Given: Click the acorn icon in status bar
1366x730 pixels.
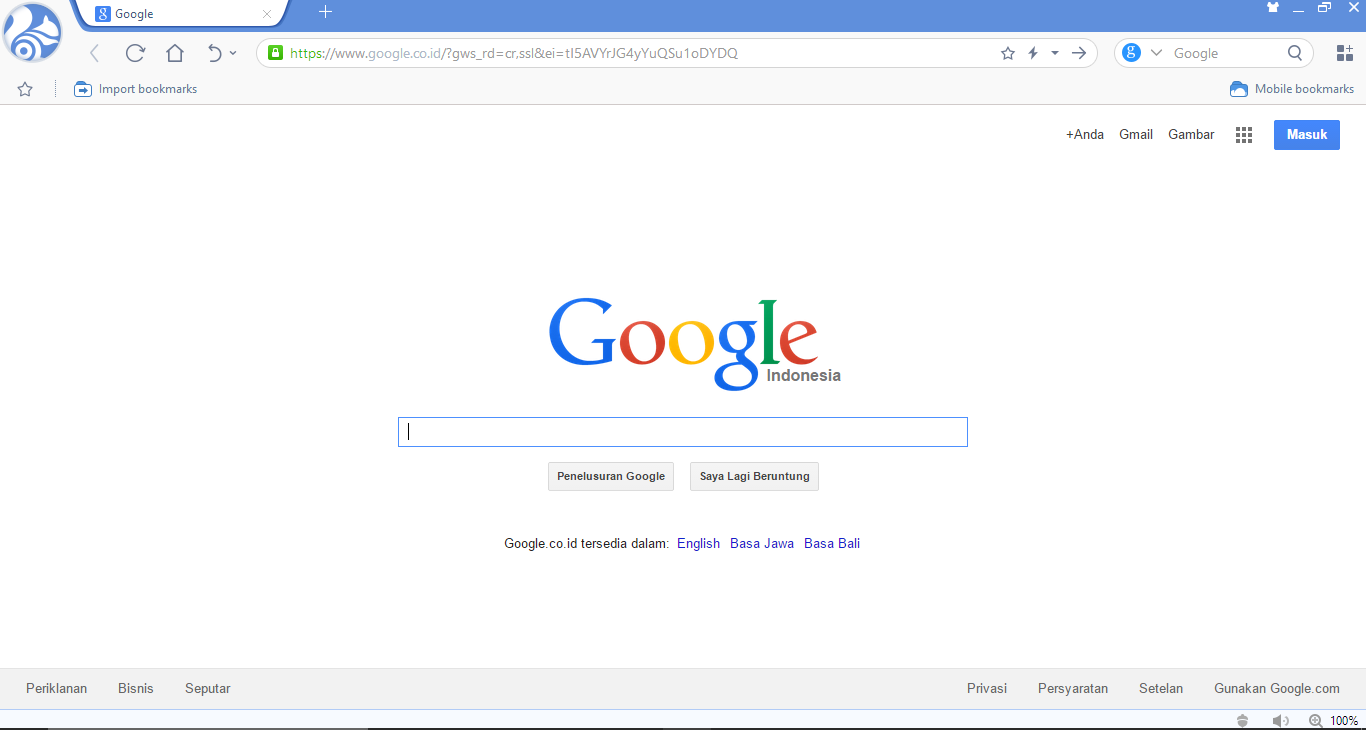Looking at the screenshot, I should tap(1243, 720).
